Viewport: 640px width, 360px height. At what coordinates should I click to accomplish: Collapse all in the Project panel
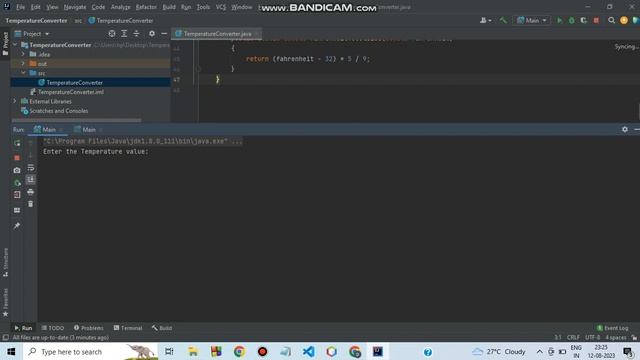coord(136,33)
